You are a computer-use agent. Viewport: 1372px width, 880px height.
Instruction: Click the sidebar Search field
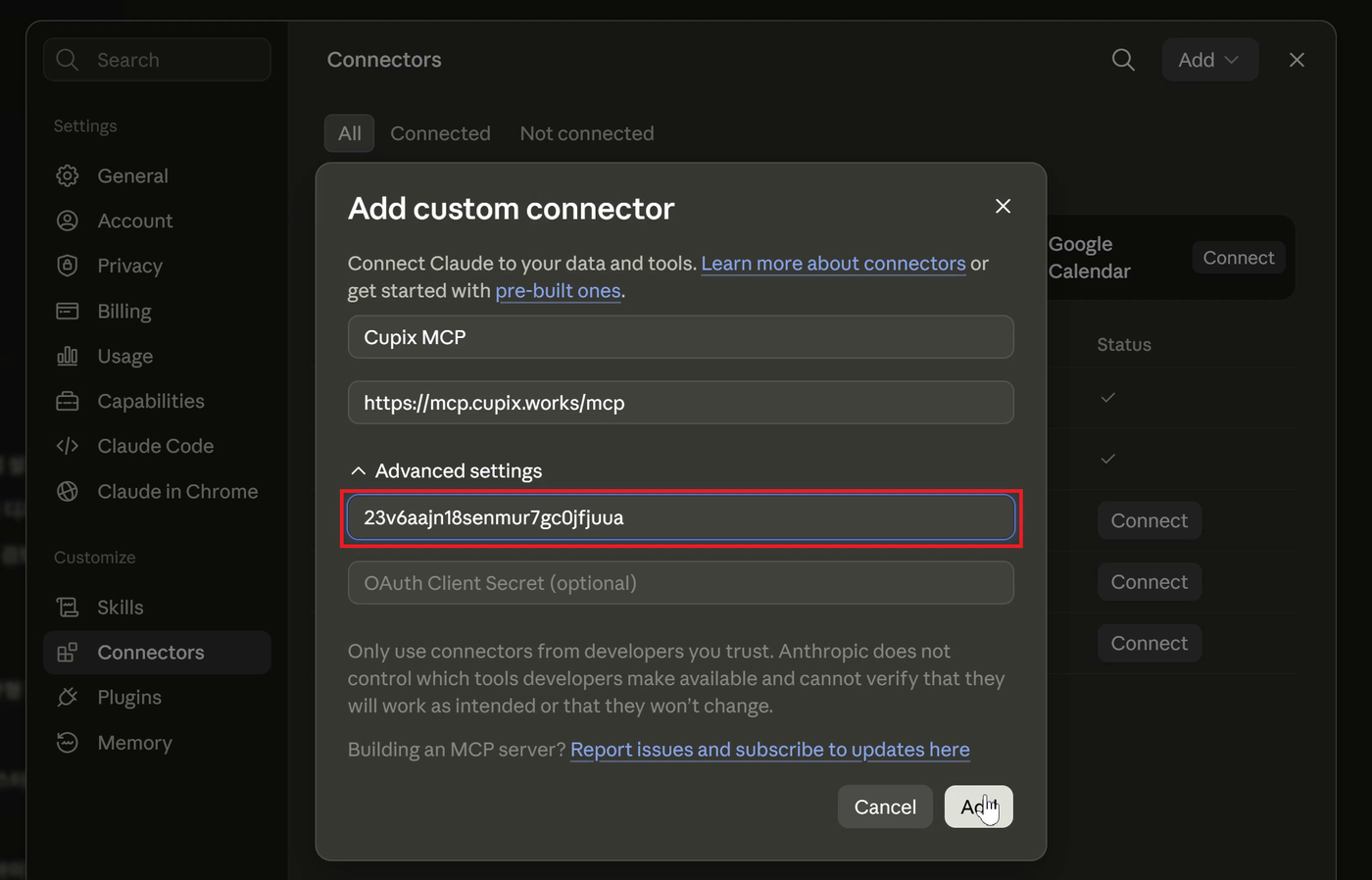(x=157, y=60)
